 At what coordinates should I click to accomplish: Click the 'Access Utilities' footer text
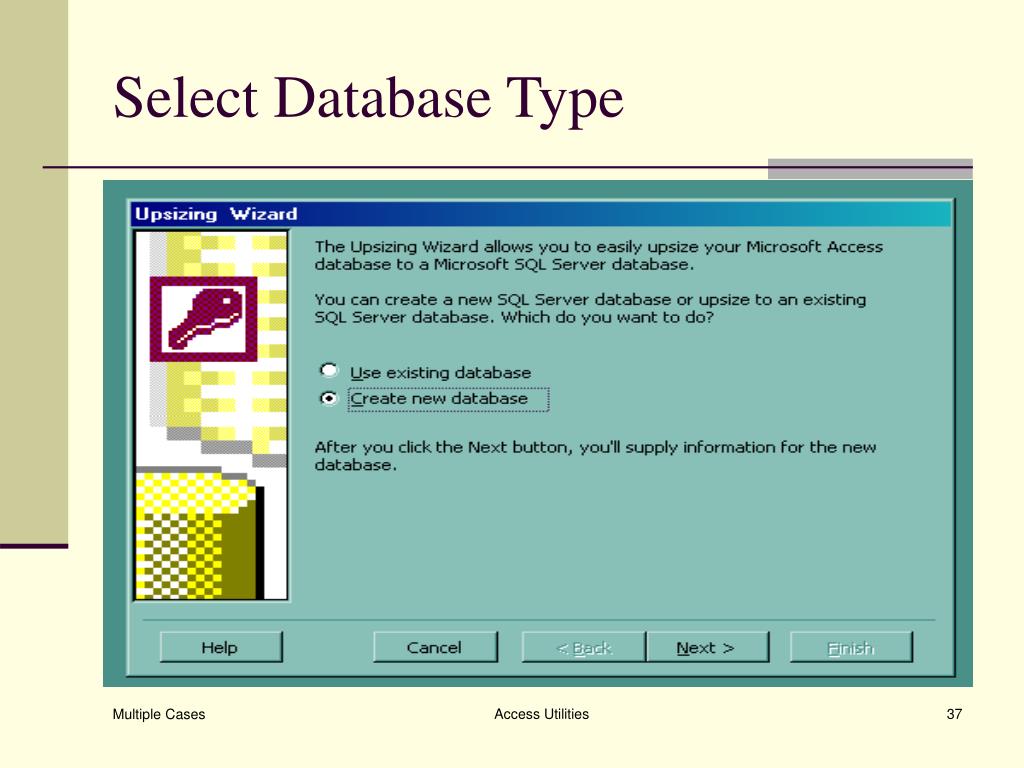point(541,714)
